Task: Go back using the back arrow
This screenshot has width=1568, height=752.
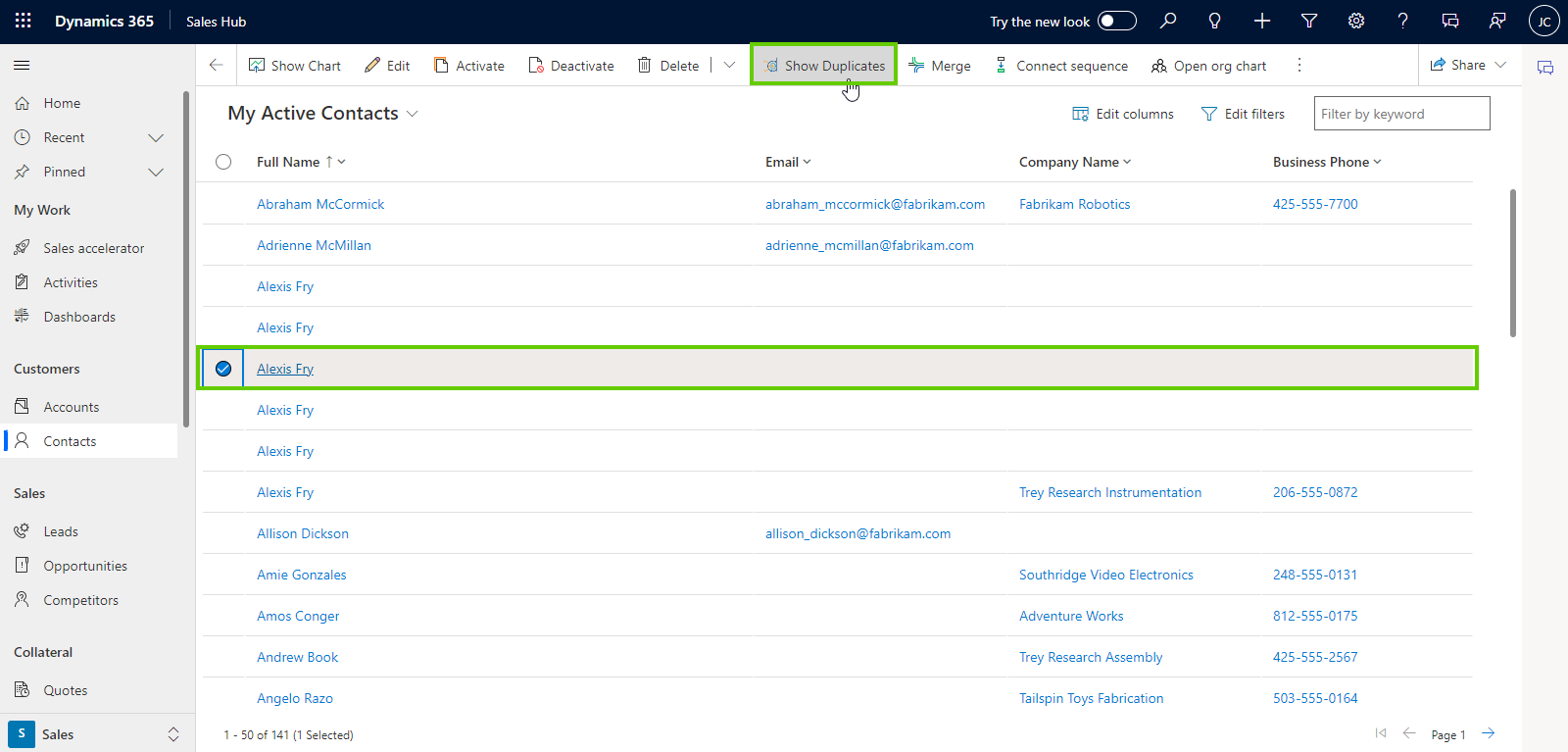Action: (216, 66)
